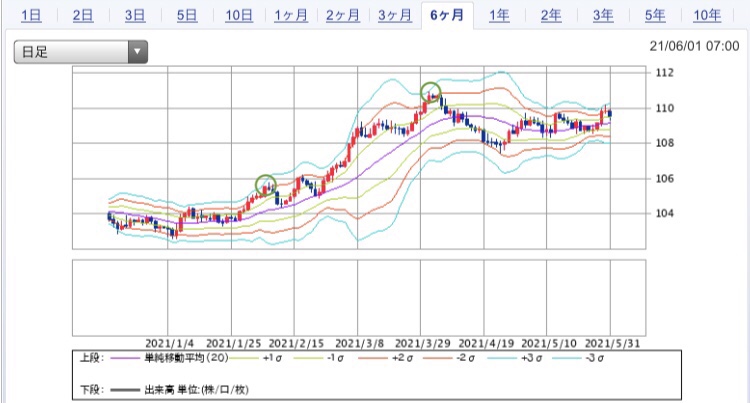
Task: Click the 下段 legend label
Action: (92, 390)
